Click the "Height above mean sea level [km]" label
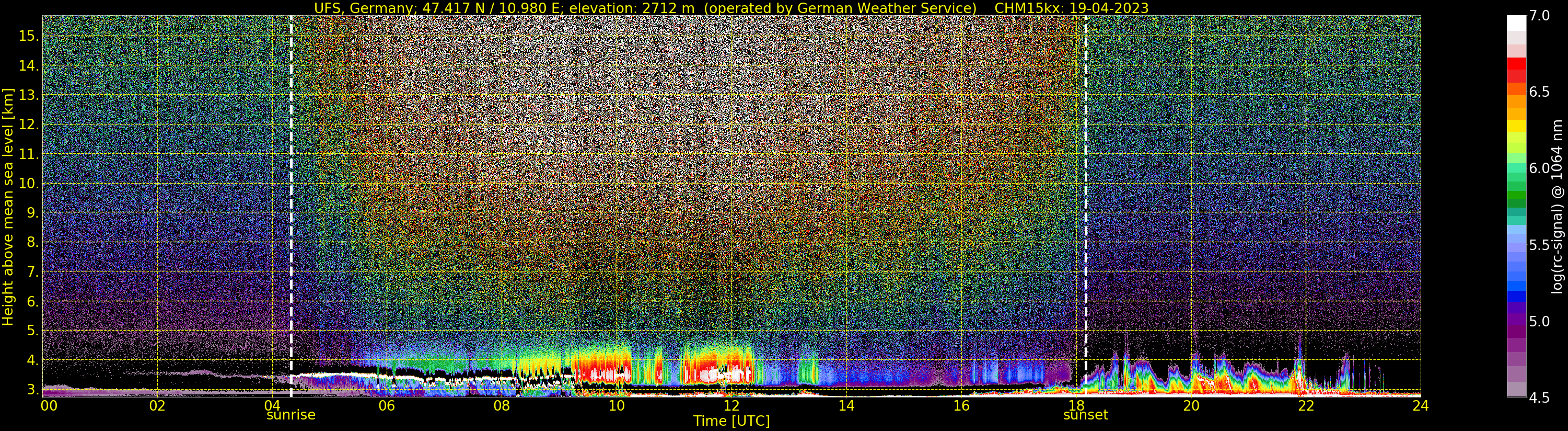Viewport: 1568px width, 431px height. coord(8,206)
